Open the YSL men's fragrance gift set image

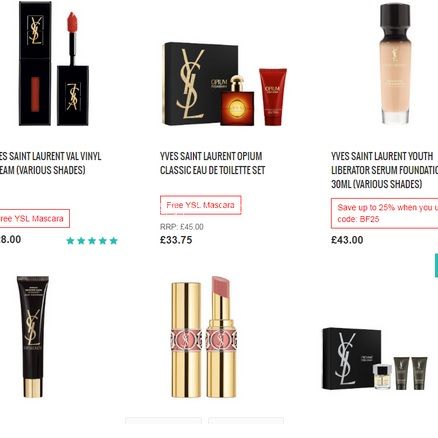(x=375, y=359)
